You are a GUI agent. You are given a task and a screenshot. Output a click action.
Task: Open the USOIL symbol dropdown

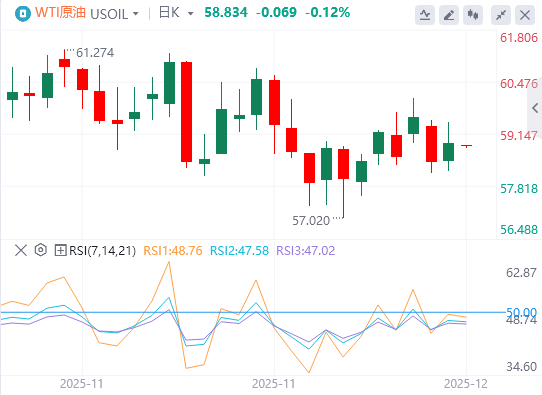(x=114, y=14)
